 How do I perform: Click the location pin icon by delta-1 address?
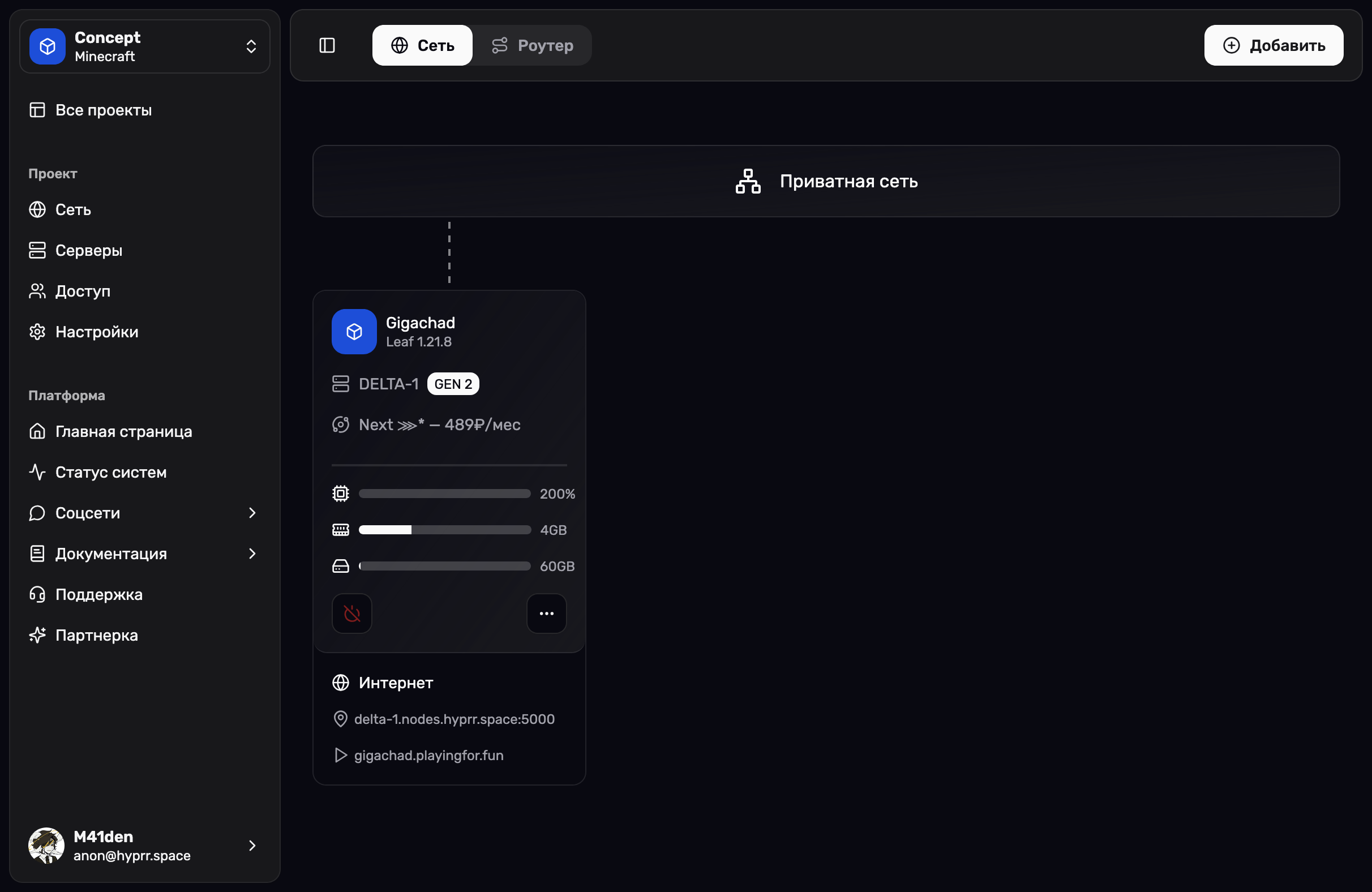[340, 719]
